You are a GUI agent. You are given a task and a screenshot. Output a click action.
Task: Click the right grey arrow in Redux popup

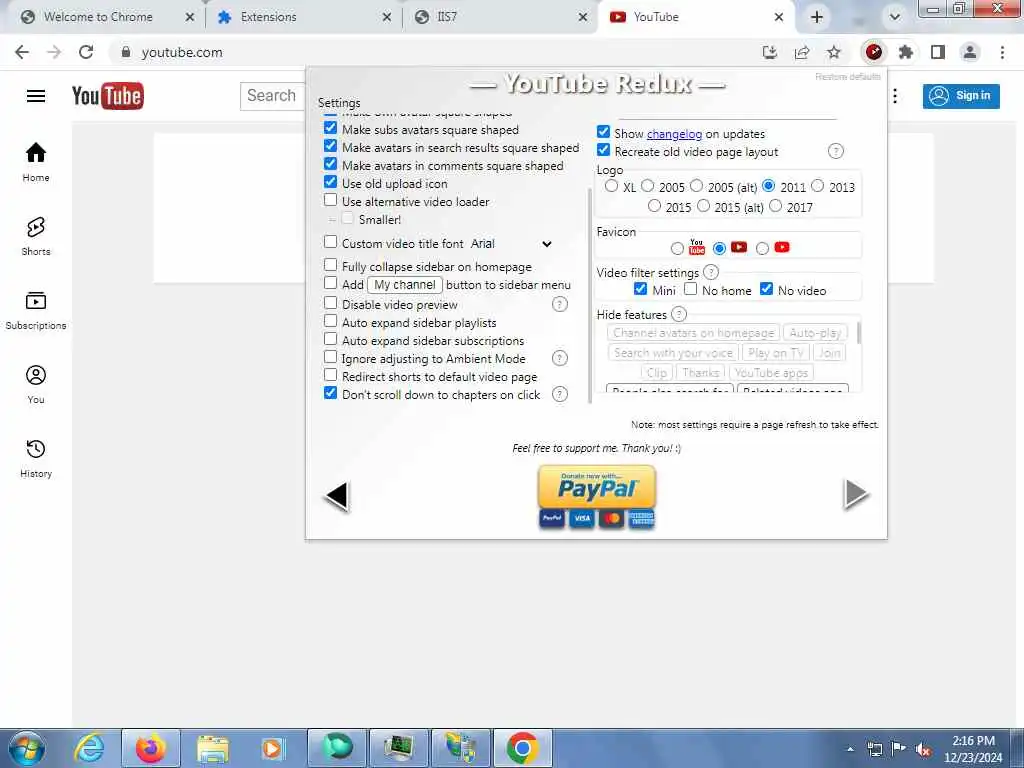point(856,494)
